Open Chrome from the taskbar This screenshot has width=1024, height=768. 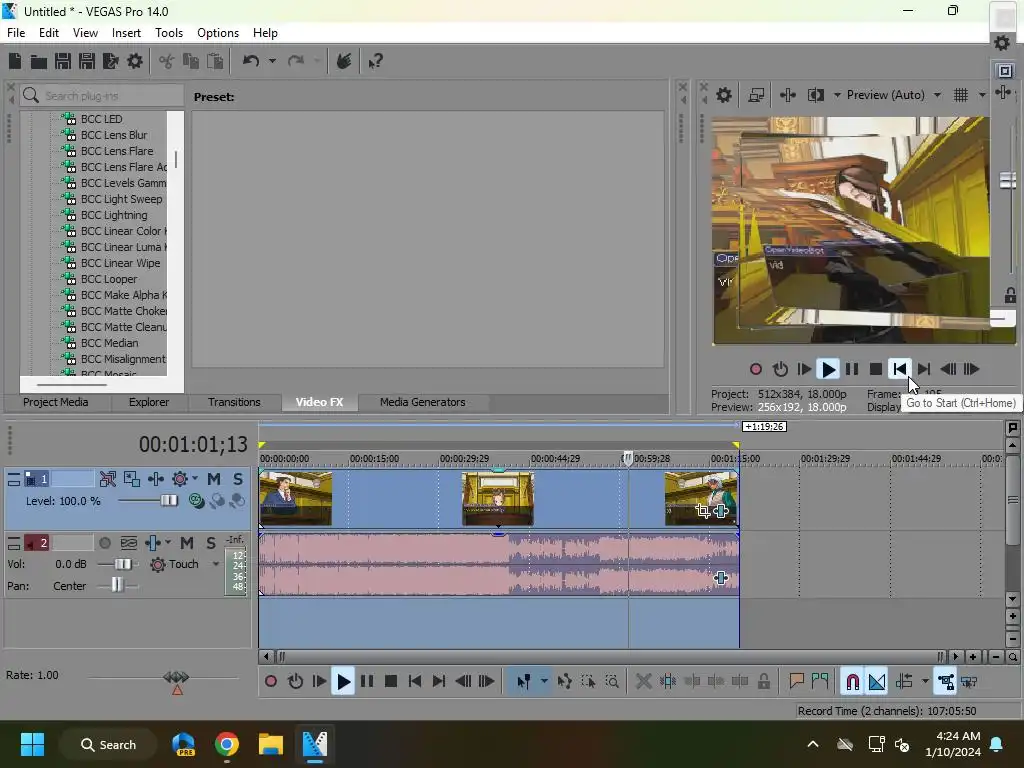click(x=227, y=744)
